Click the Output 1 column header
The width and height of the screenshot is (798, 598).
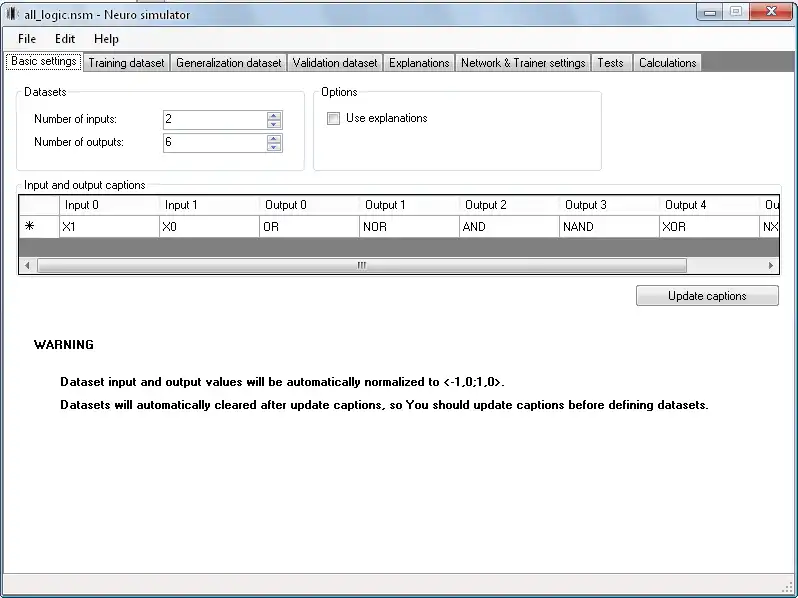point(409,205)
